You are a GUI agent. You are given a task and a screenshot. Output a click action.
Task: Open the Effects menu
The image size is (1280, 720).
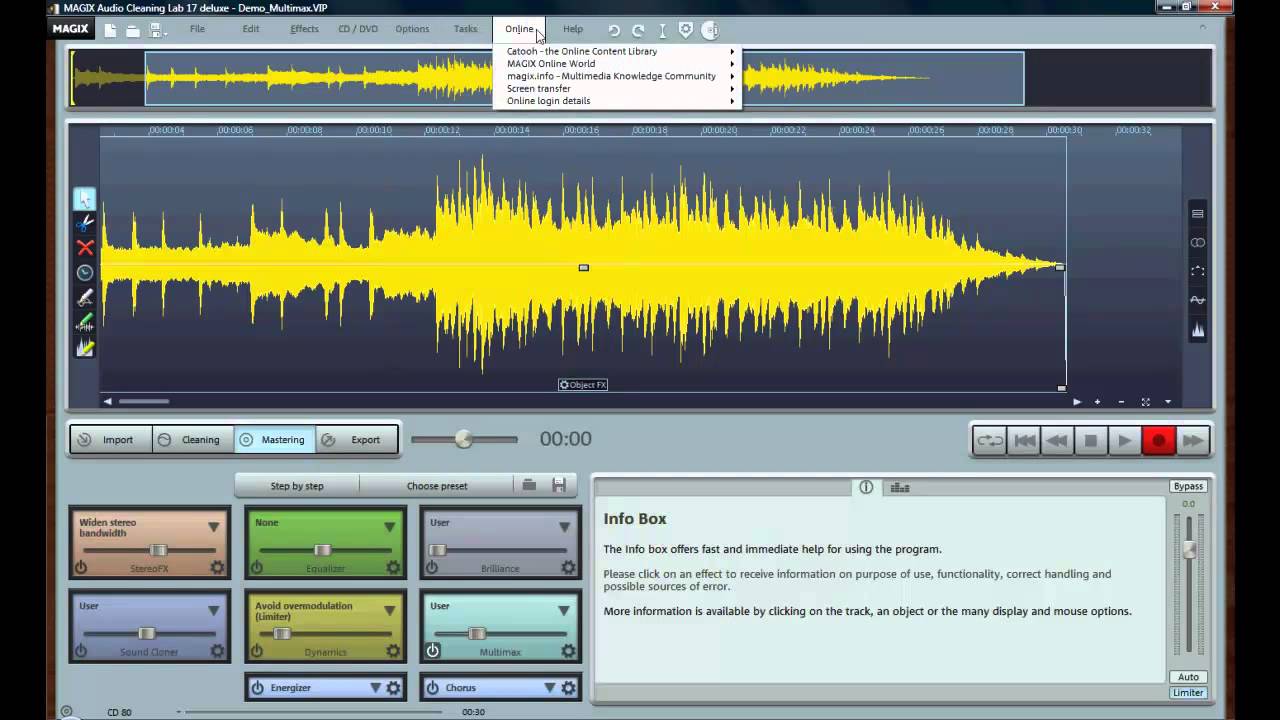click(x=304, y=29)
